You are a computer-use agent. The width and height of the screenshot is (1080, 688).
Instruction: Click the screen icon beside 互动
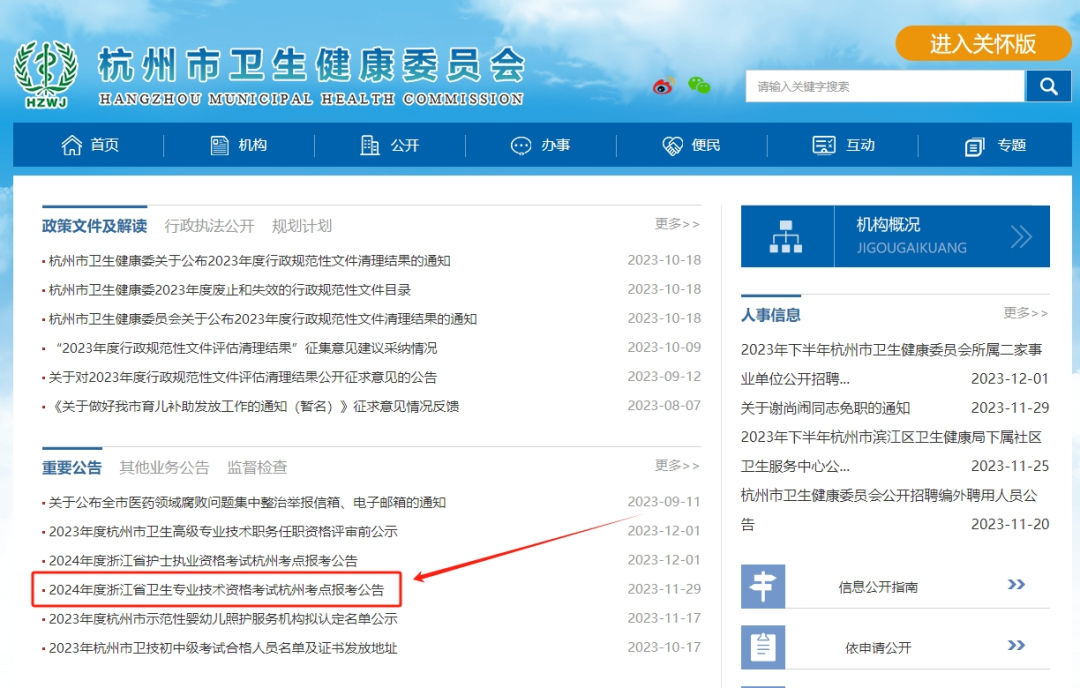824,145
